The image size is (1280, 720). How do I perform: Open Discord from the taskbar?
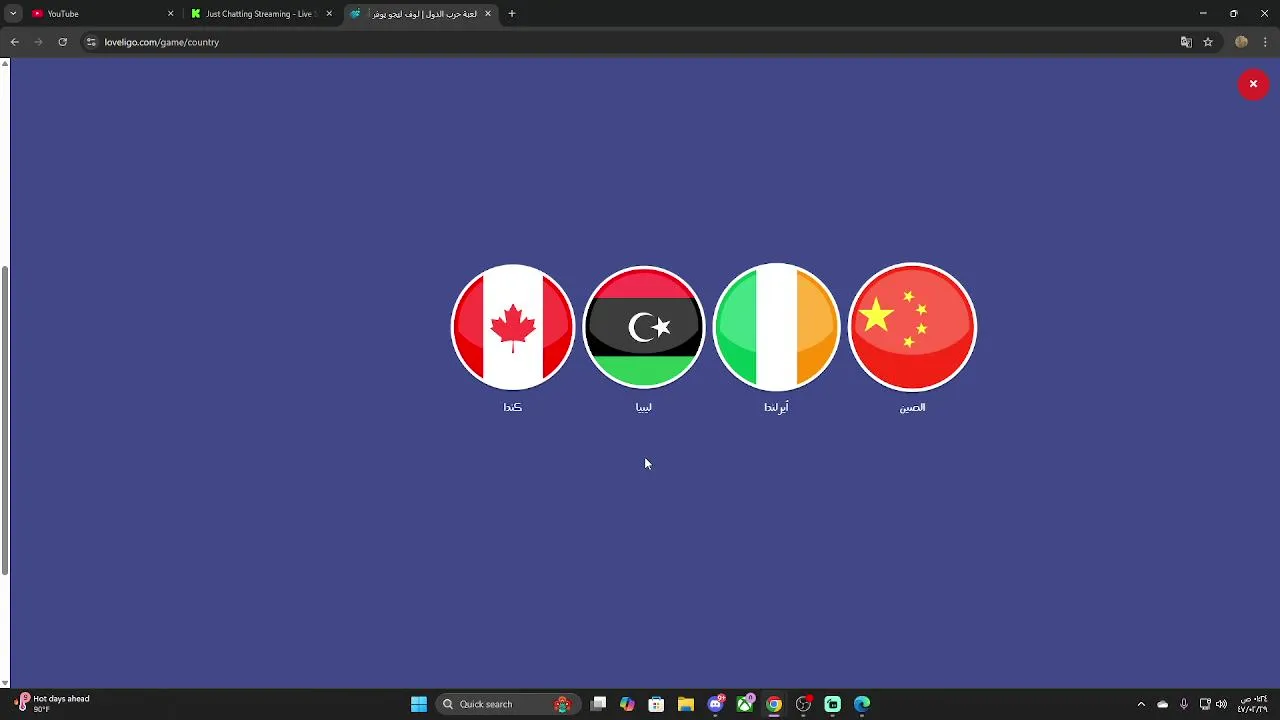tap(716, 704)
